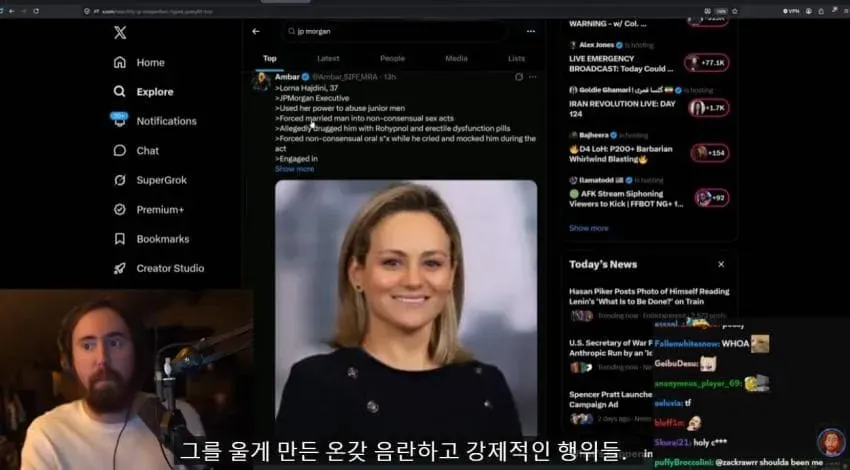
Task: Click the Explore magnifier icon
Action: [x=120, y=92]
